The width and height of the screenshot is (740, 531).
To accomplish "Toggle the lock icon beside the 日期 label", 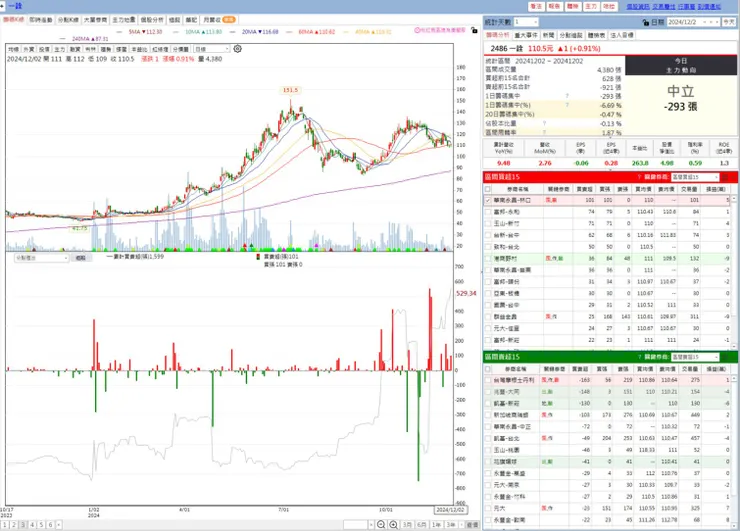I will click(x=646, y=22).
